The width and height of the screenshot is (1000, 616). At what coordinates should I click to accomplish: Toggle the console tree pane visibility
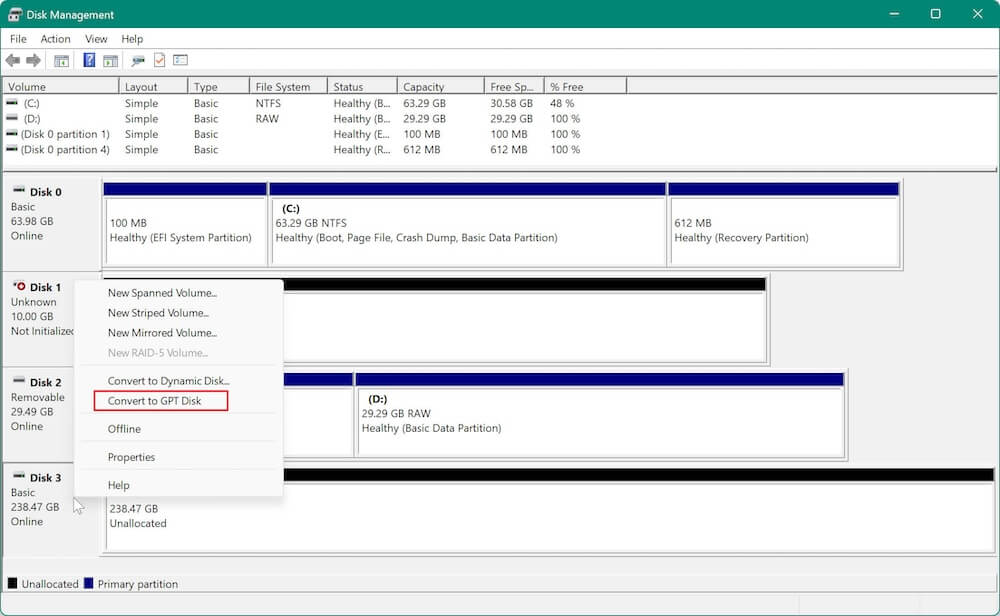coord(61,59)
